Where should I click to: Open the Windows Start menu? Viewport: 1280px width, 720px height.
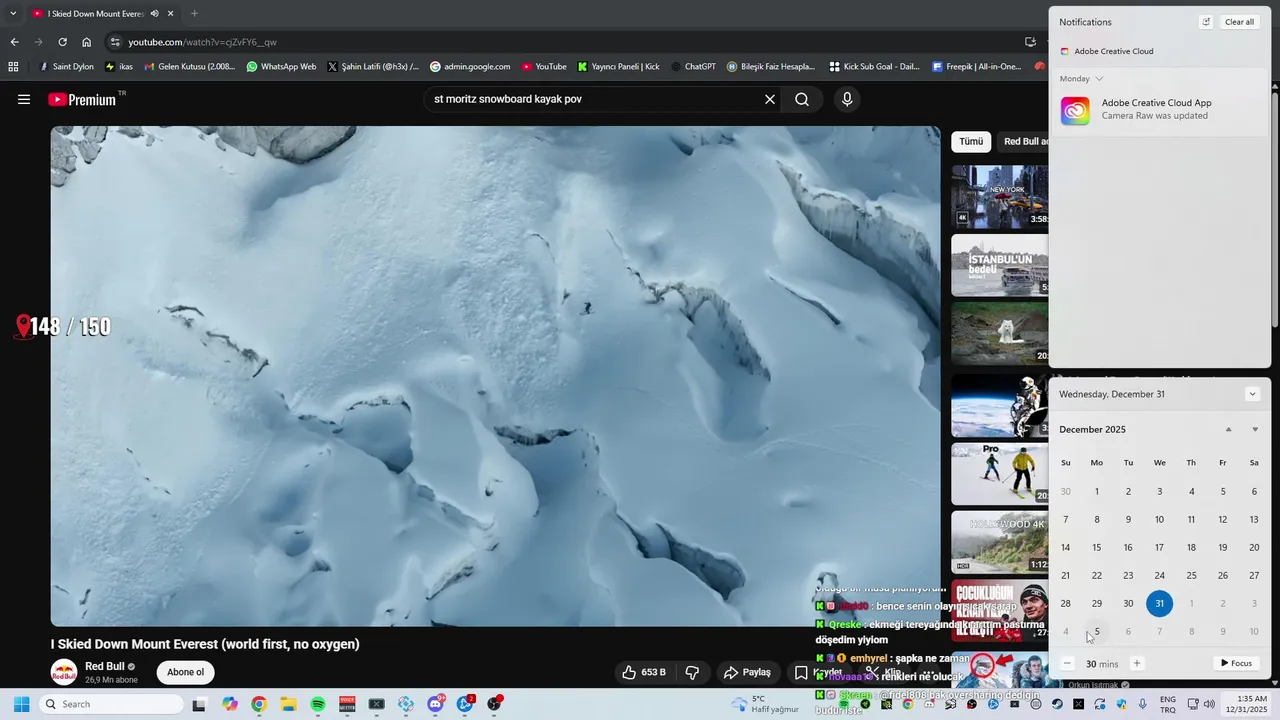click(21, 704)
